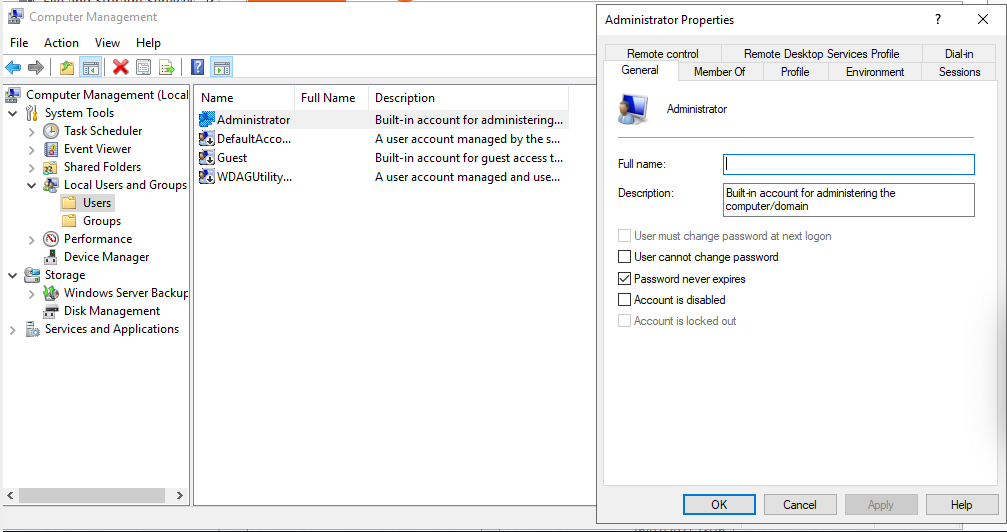
Task: Click inside the Full name field
Action: click(848, 164)
